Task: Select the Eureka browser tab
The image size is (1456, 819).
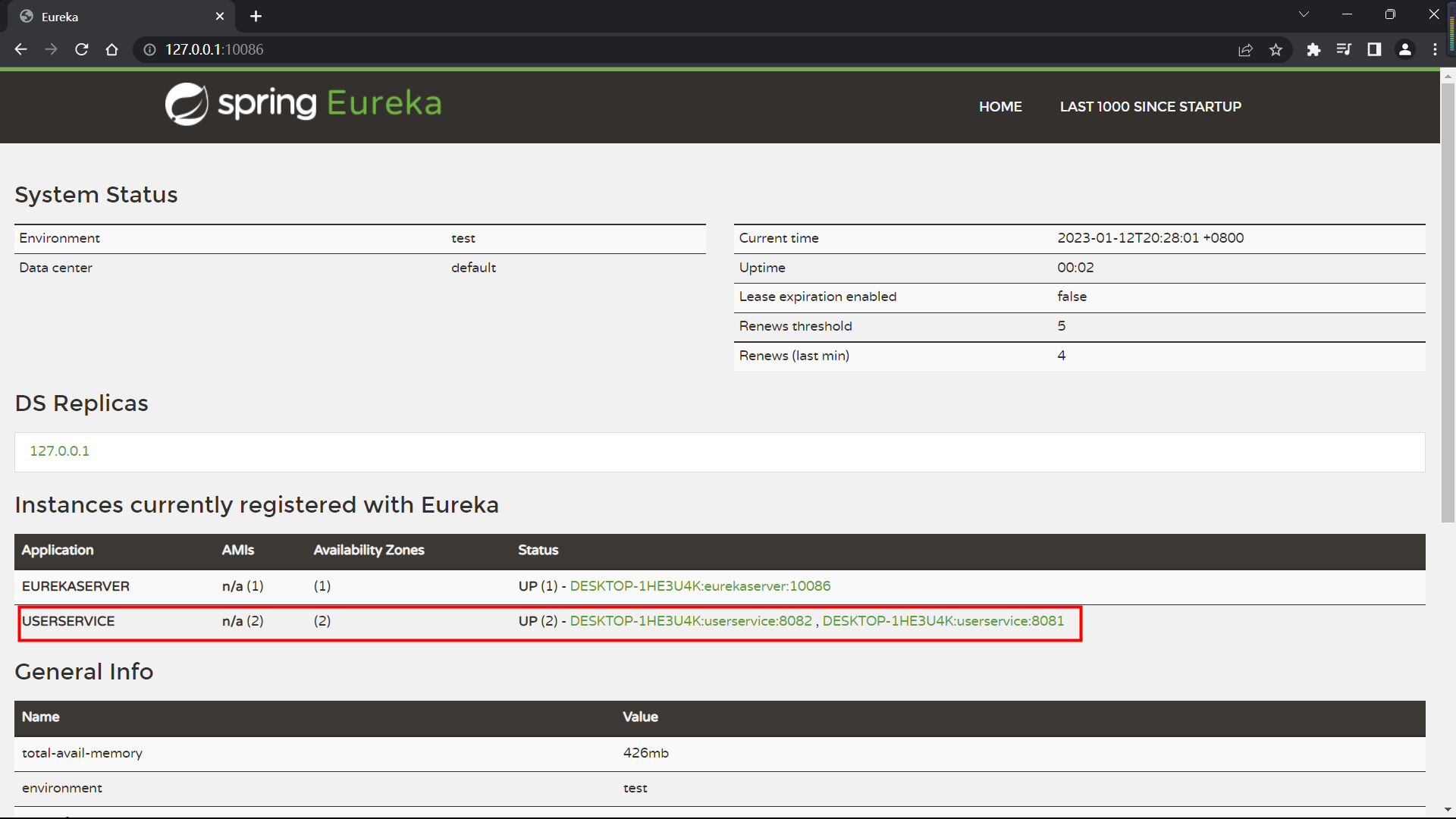Action: (114, 17)
